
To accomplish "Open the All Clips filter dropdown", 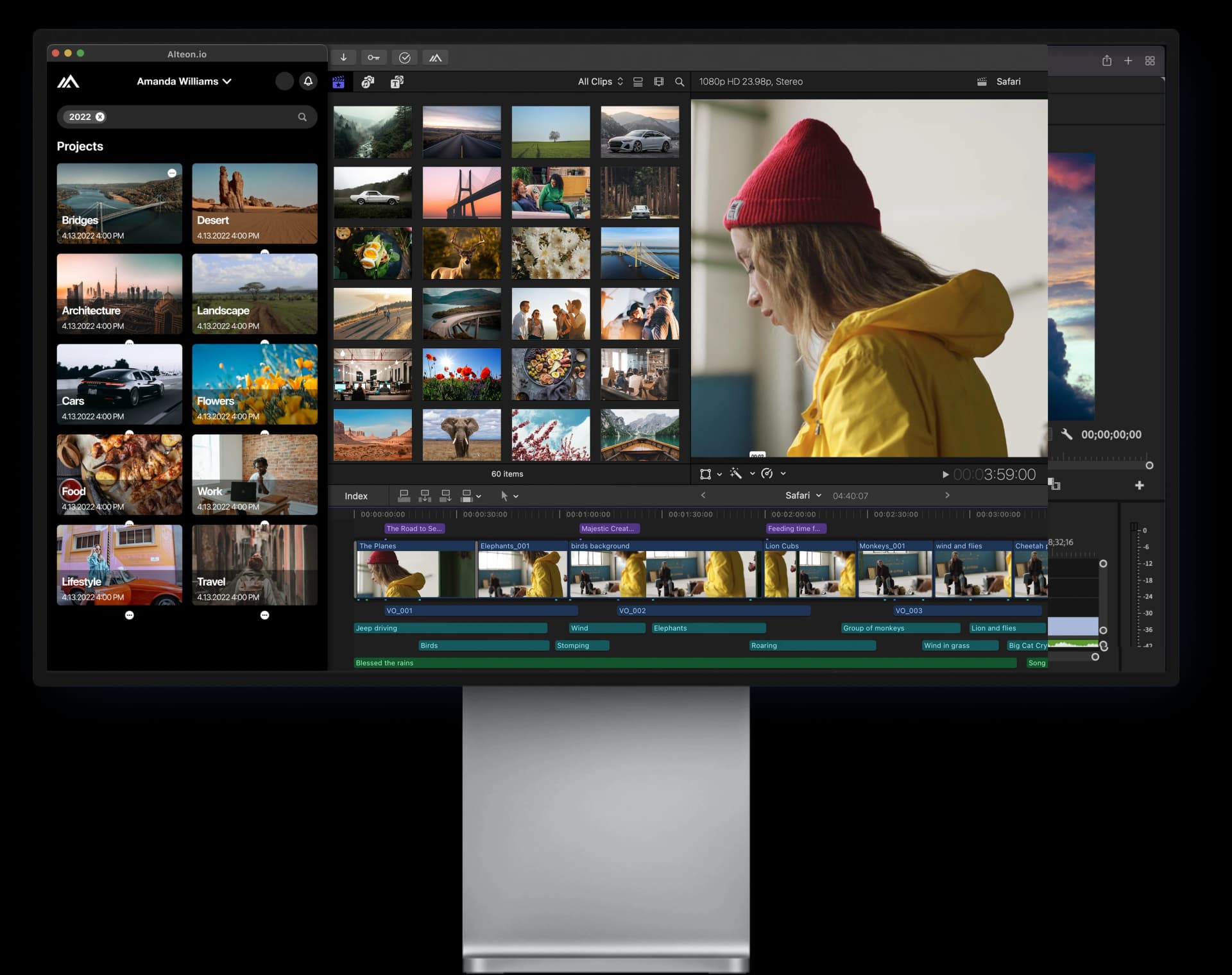I will 599,81.
